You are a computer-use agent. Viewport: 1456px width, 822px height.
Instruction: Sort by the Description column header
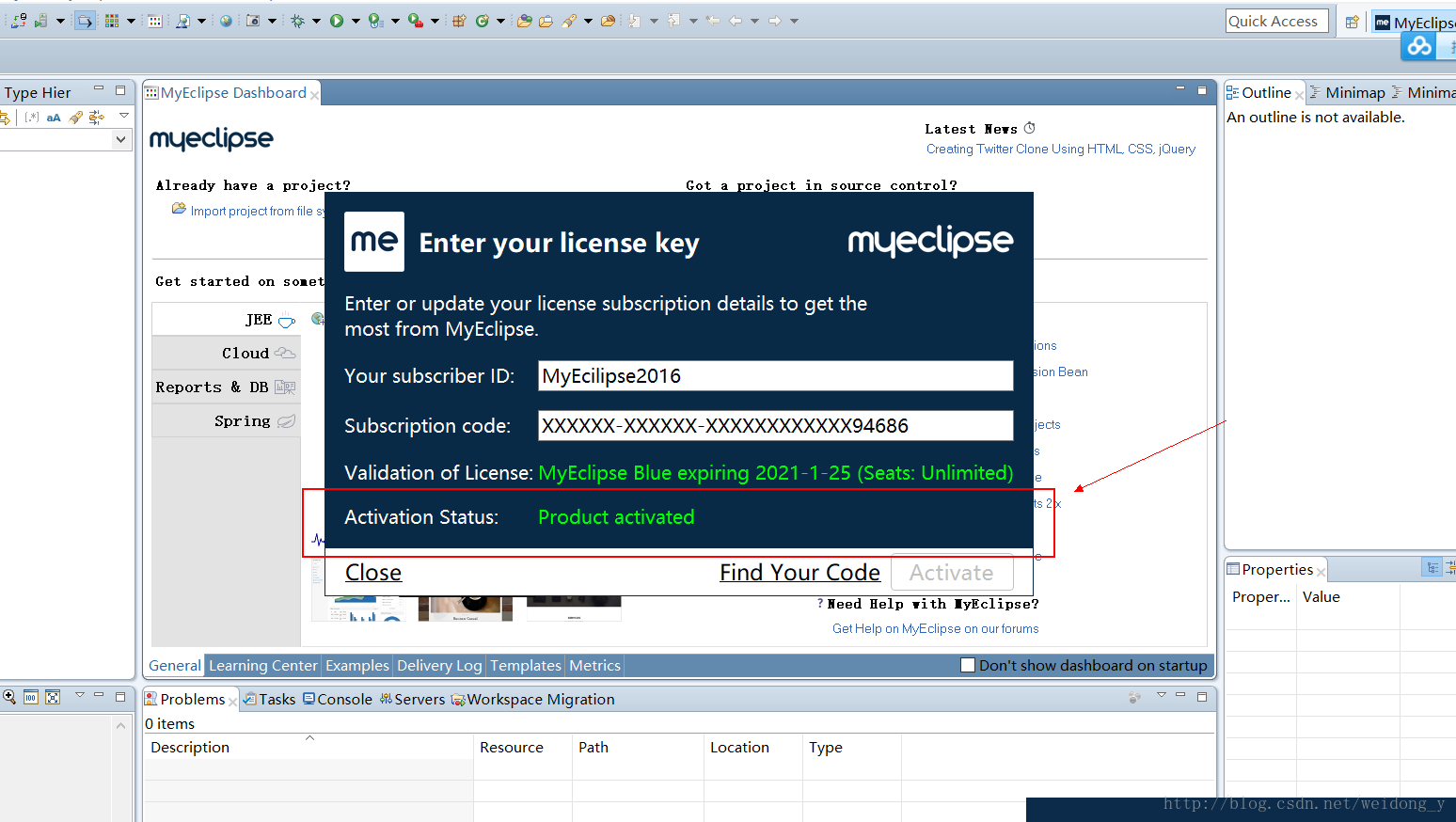(309, 747)
